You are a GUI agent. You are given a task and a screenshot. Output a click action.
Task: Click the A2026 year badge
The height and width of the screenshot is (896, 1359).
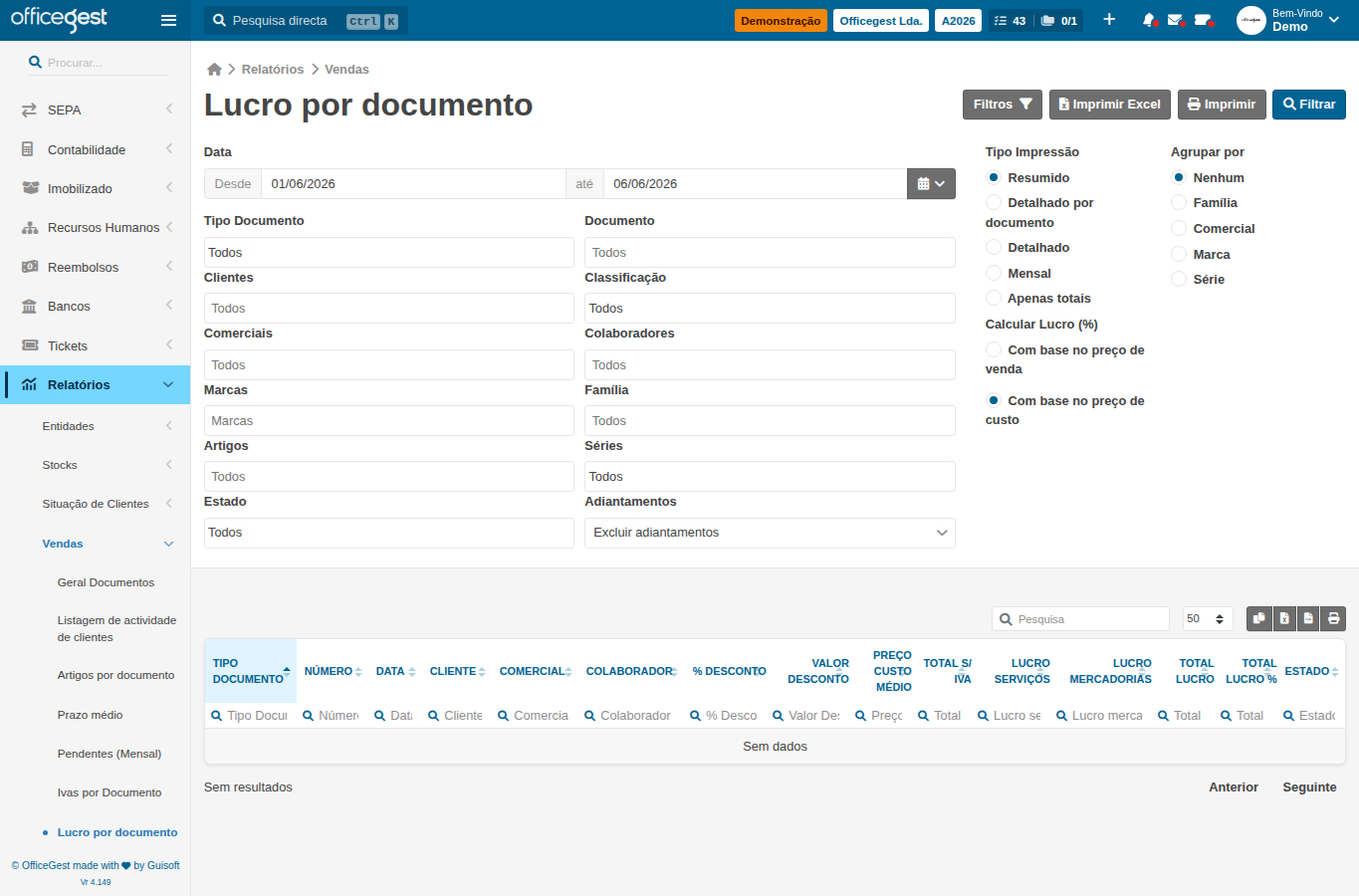pyautogui.click(x=958, y=21)
